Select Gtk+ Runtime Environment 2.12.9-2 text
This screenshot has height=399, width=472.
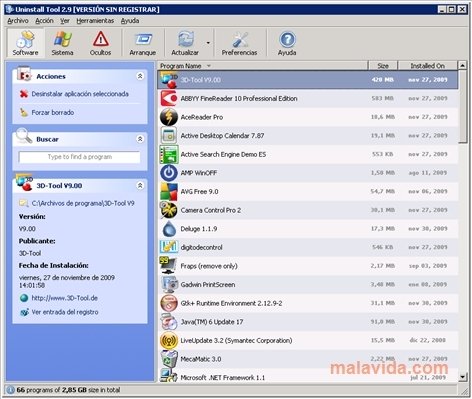(x=231, y=303)
